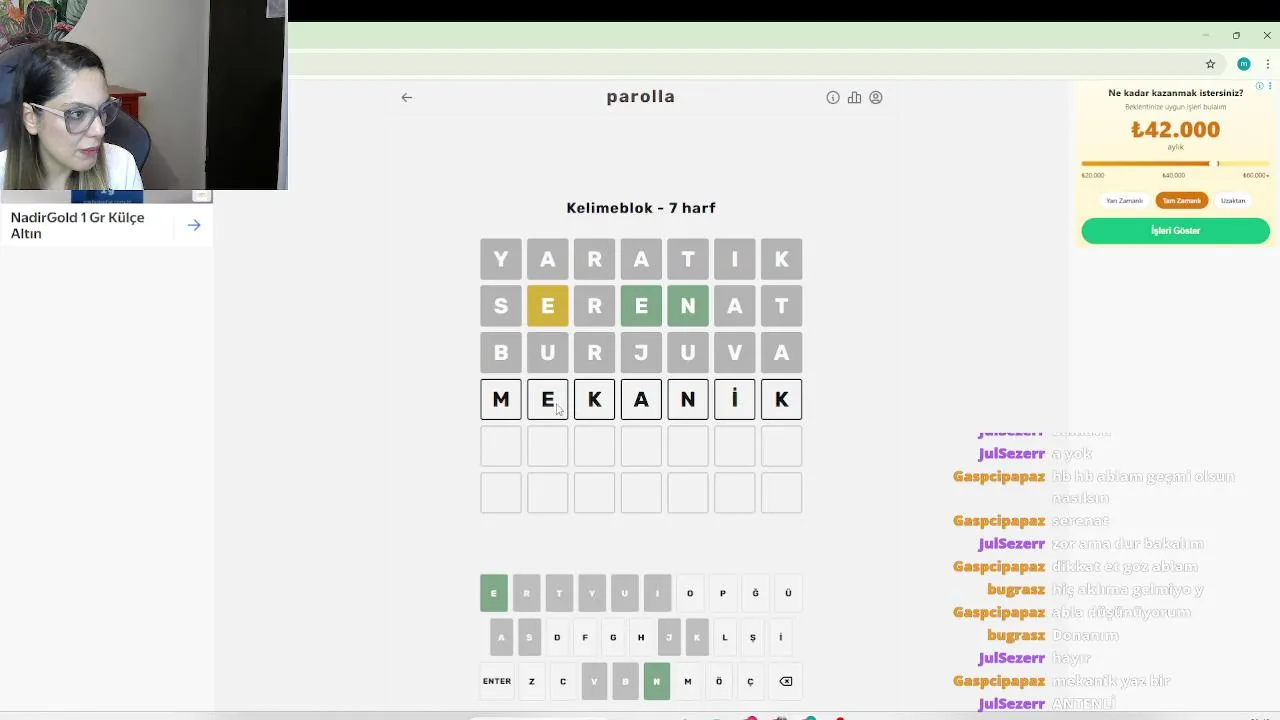The image size is (1280, 720).
Task: Tap the L key on keyboard
Action: (x=725, y=637)
